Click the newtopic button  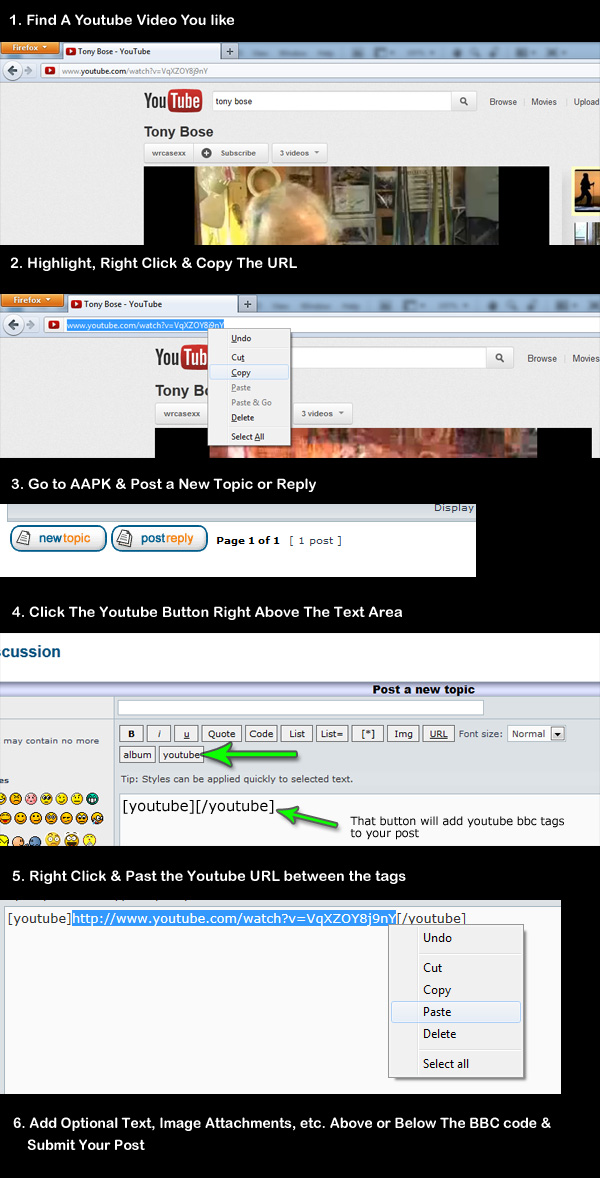[x=59, y=539]
